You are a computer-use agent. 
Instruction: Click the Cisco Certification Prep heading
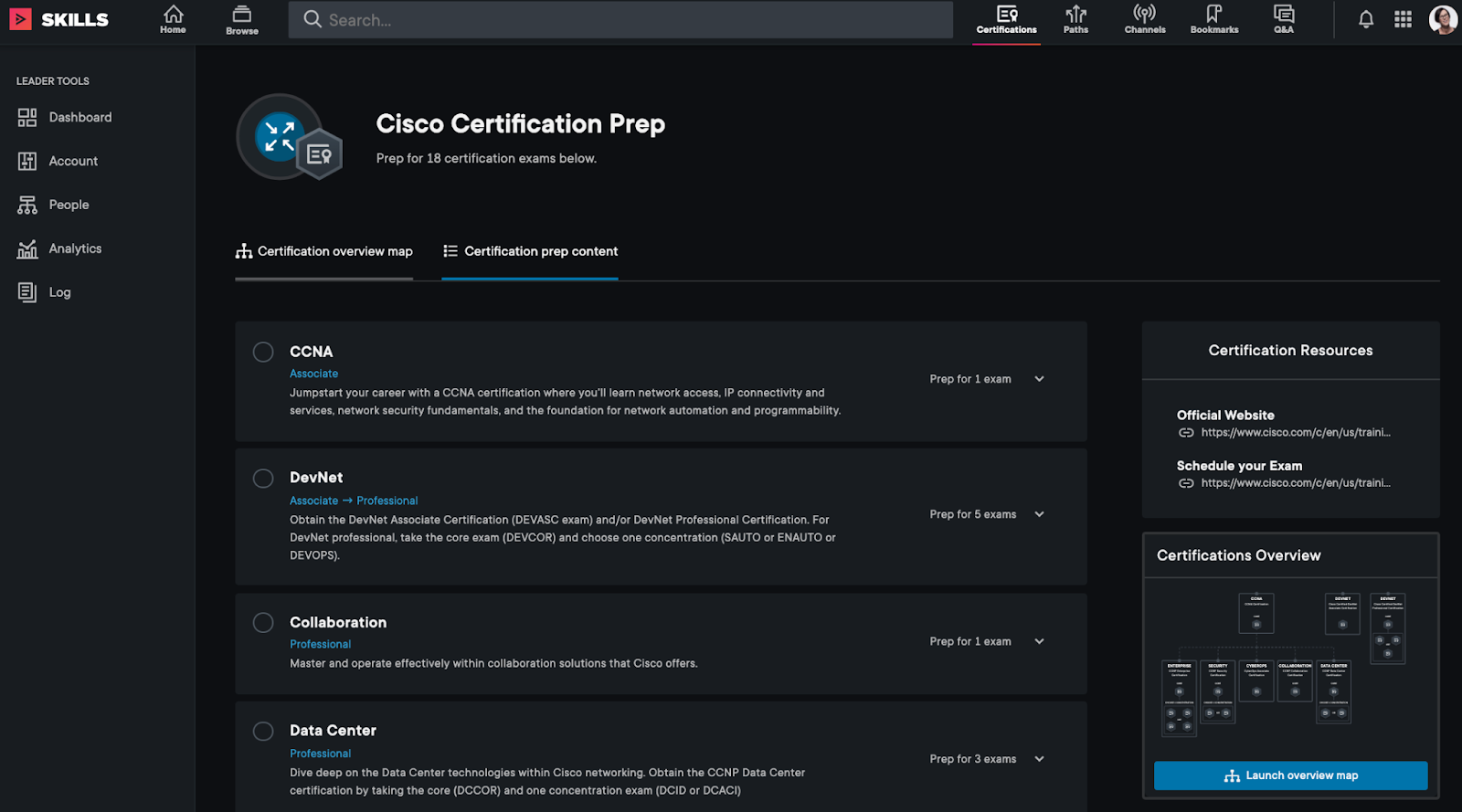521,124
